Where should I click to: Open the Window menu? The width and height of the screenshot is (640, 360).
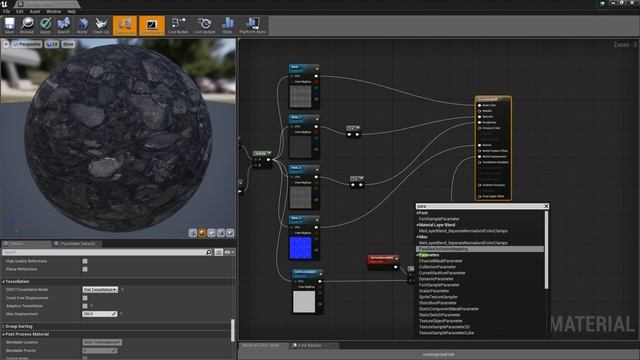point(53,11)
